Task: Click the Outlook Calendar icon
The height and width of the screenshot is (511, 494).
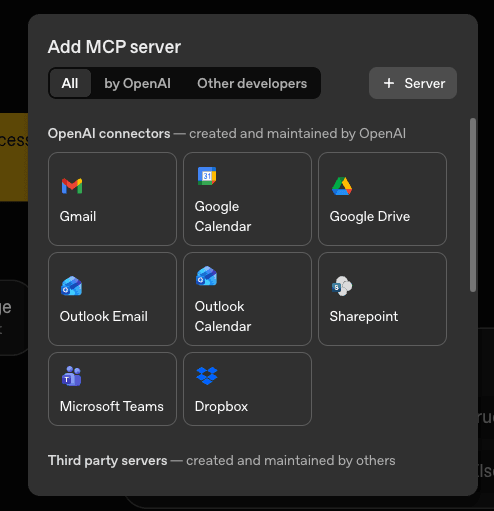Action: (x=207, y=276)
